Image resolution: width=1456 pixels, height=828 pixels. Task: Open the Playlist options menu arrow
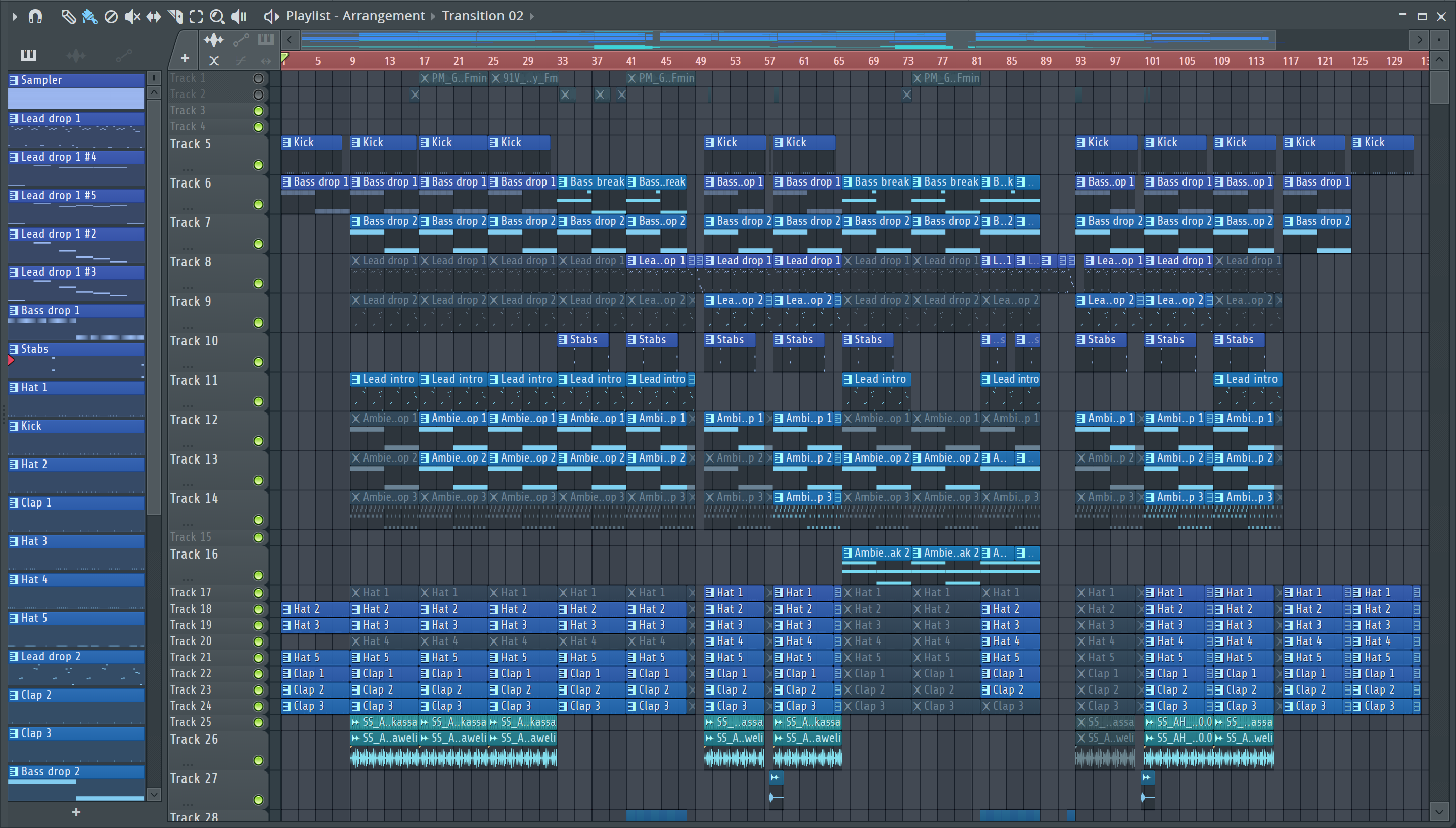[15, 17]
